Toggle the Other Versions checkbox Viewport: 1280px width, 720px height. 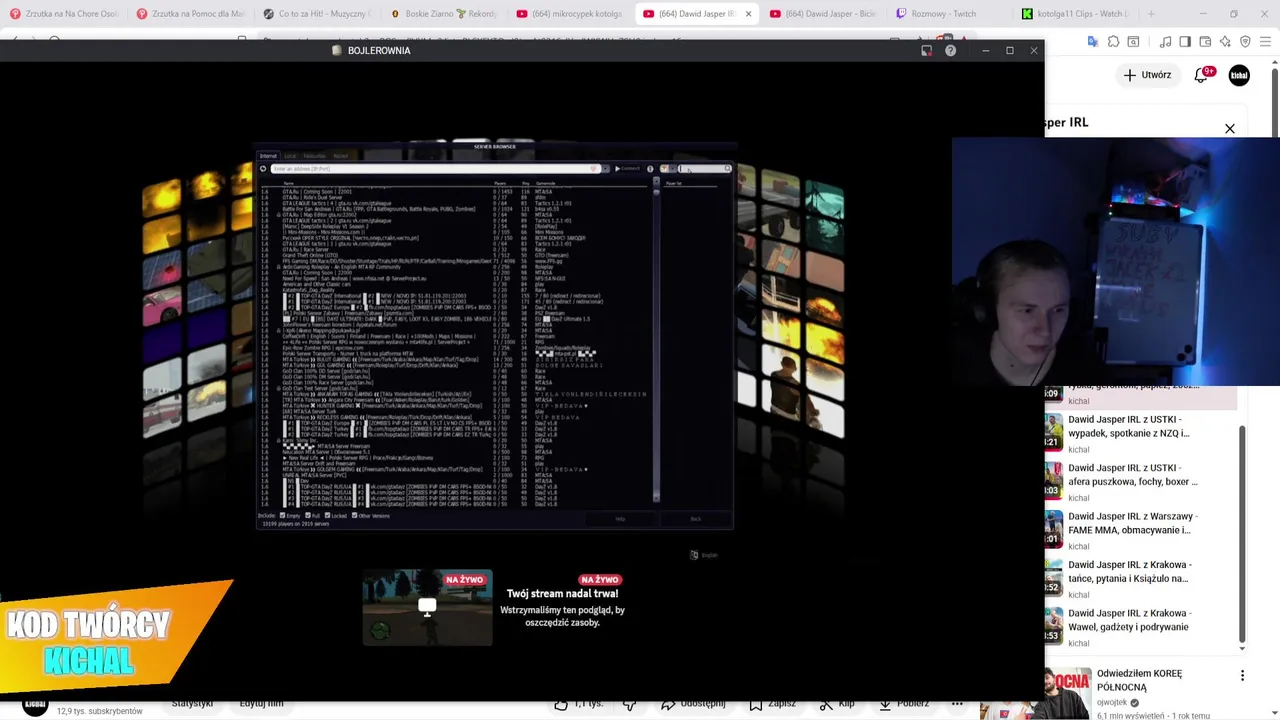[x=355, y=516]
